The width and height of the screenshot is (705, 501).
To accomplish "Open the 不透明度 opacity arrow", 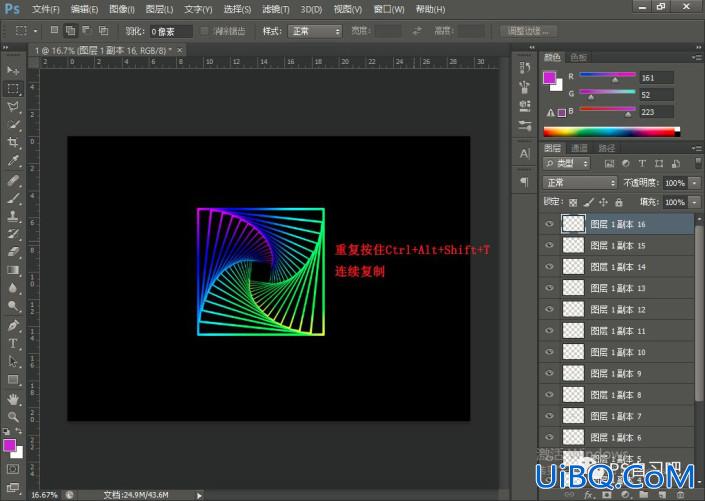I will click(x=695, y=183).
